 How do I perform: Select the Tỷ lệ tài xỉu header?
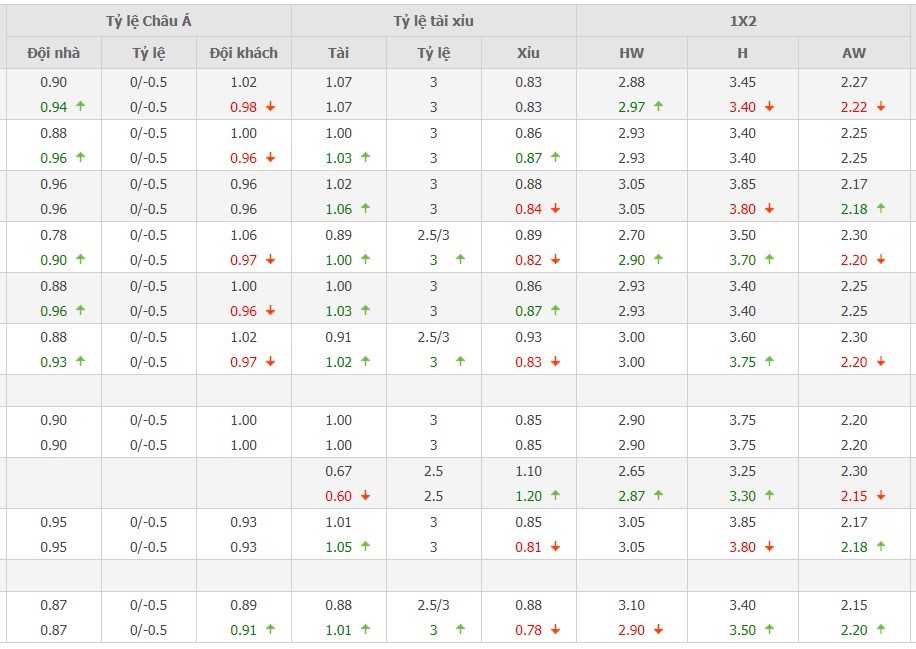pos(433,21)
